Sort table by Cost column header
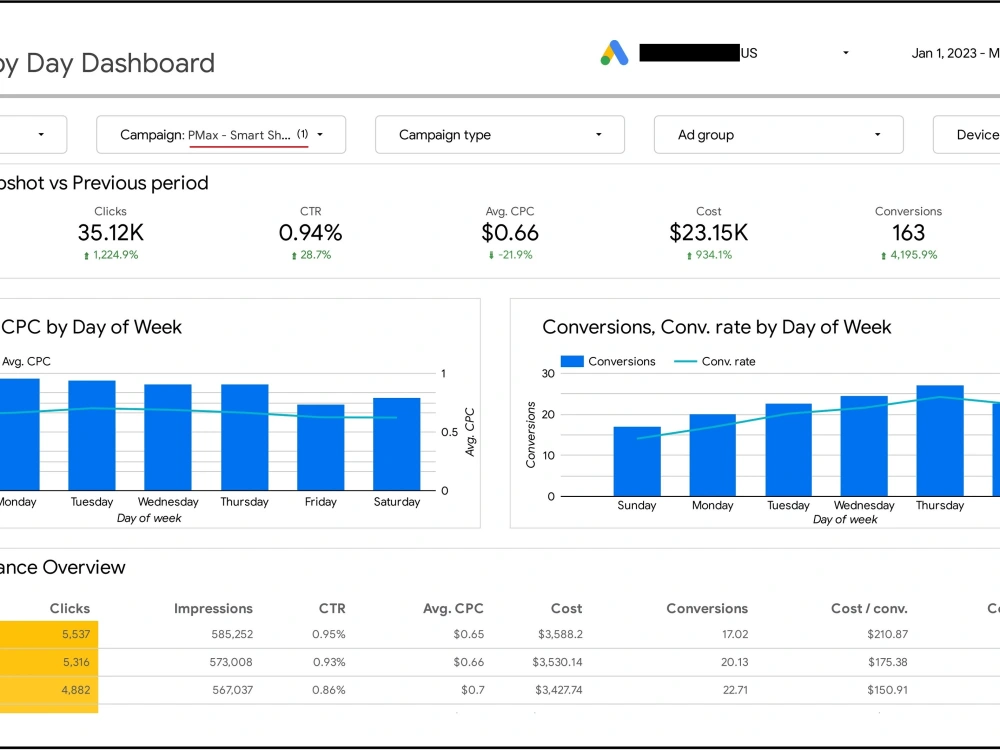 click(566, 608)
